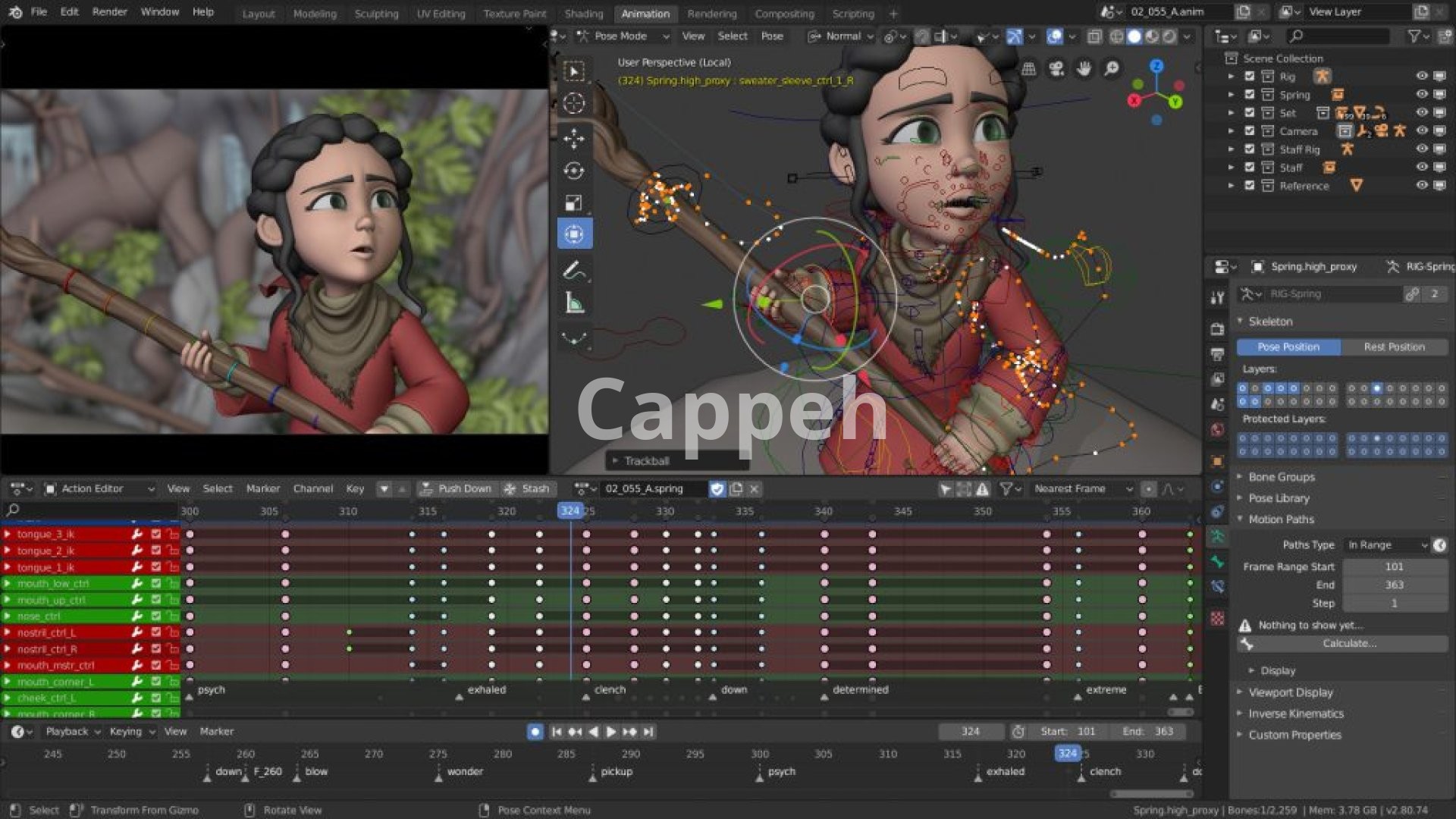Image resolution: width=1456 pixels, height=819 pixels.
Task: Select the Move tool in viewport toolbar
Action: click(x=574, y=138)
